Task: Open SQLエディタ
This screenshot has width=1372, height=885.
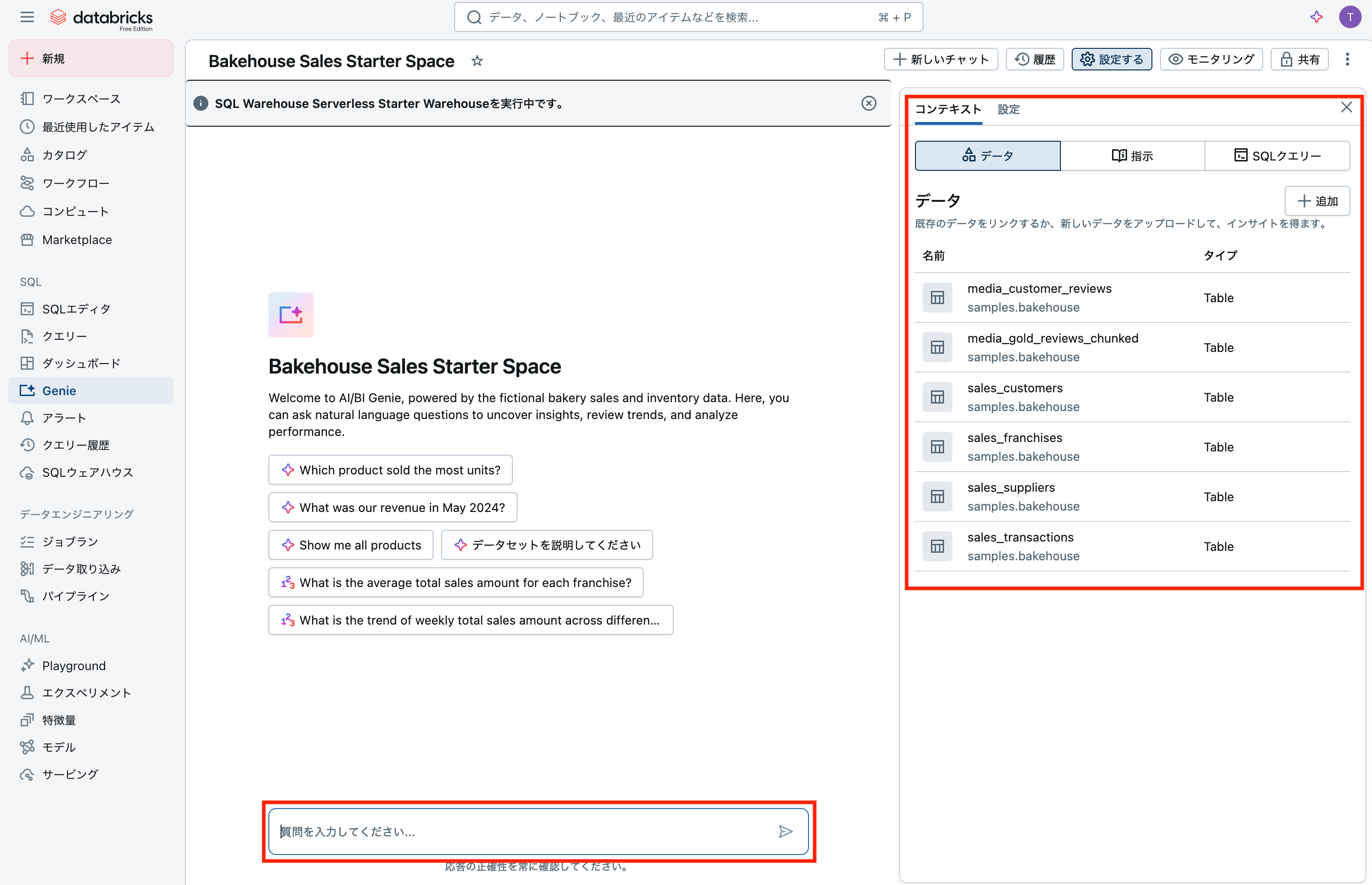Action: pos(91,309)
